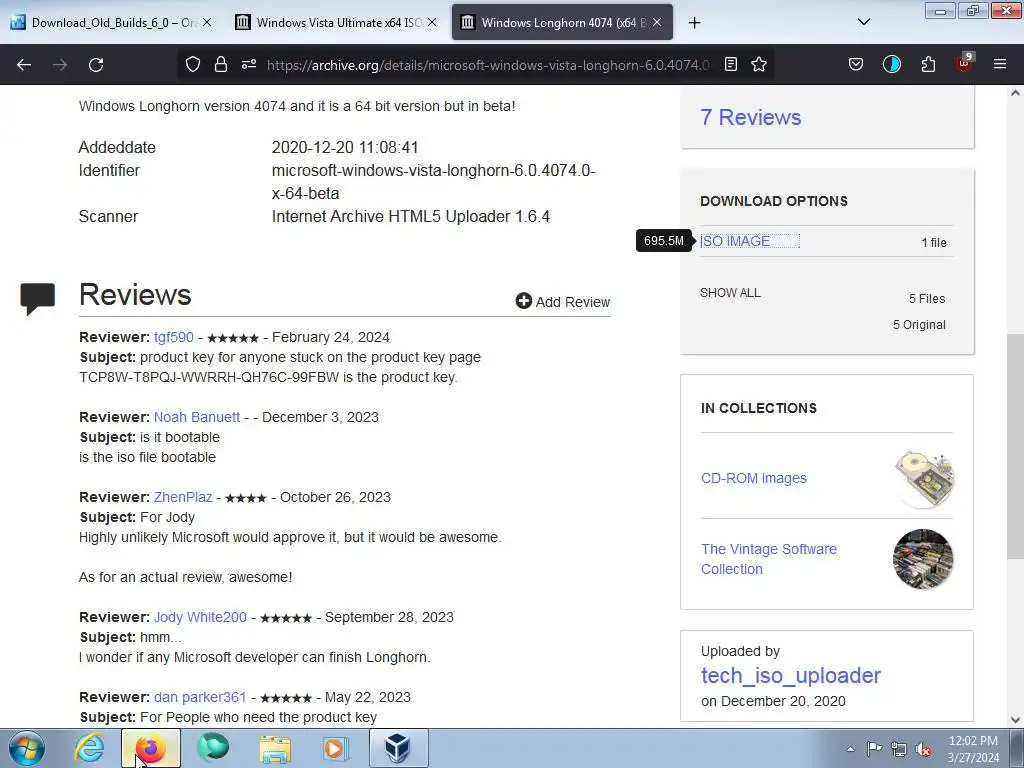
Task: Open site permissions icon in address bar
Action: tap(249, 64)
